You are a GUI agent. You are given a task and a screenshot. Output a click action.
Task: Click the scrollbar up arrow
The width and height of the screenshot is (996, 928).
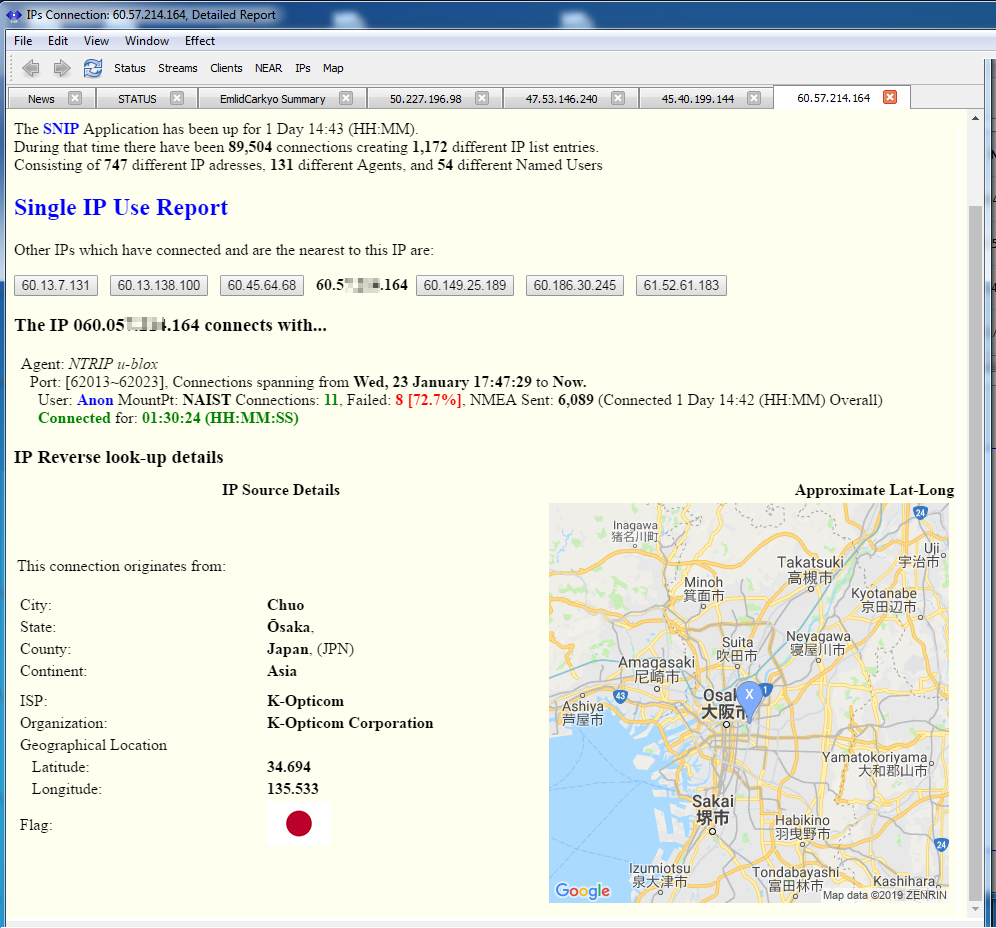click(x=976, y=118)
